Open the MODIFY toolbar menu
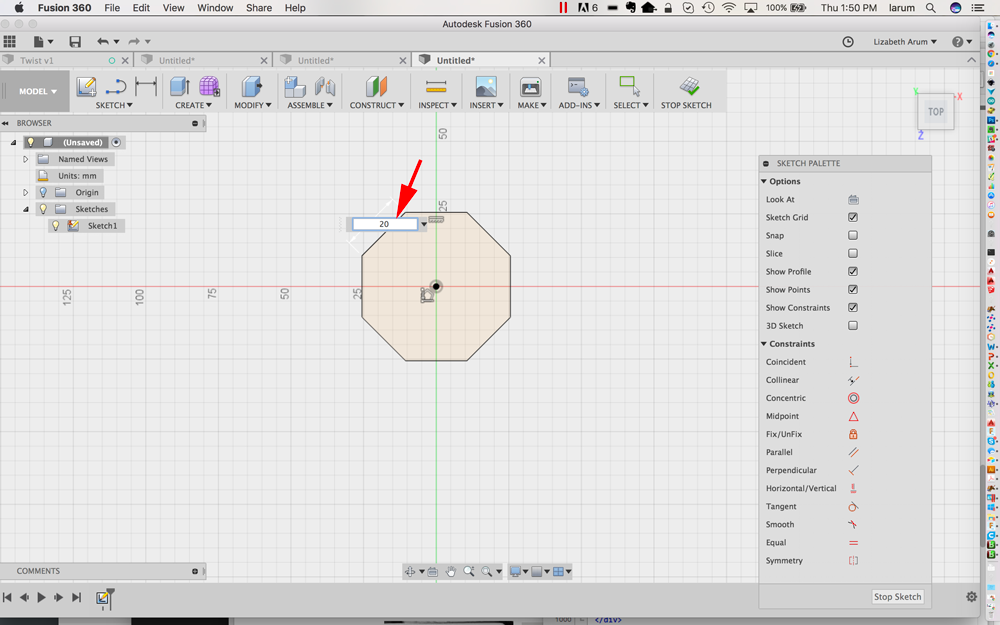Image resolution: width=1000 pixels, height=625 pixels. (253, 105)
